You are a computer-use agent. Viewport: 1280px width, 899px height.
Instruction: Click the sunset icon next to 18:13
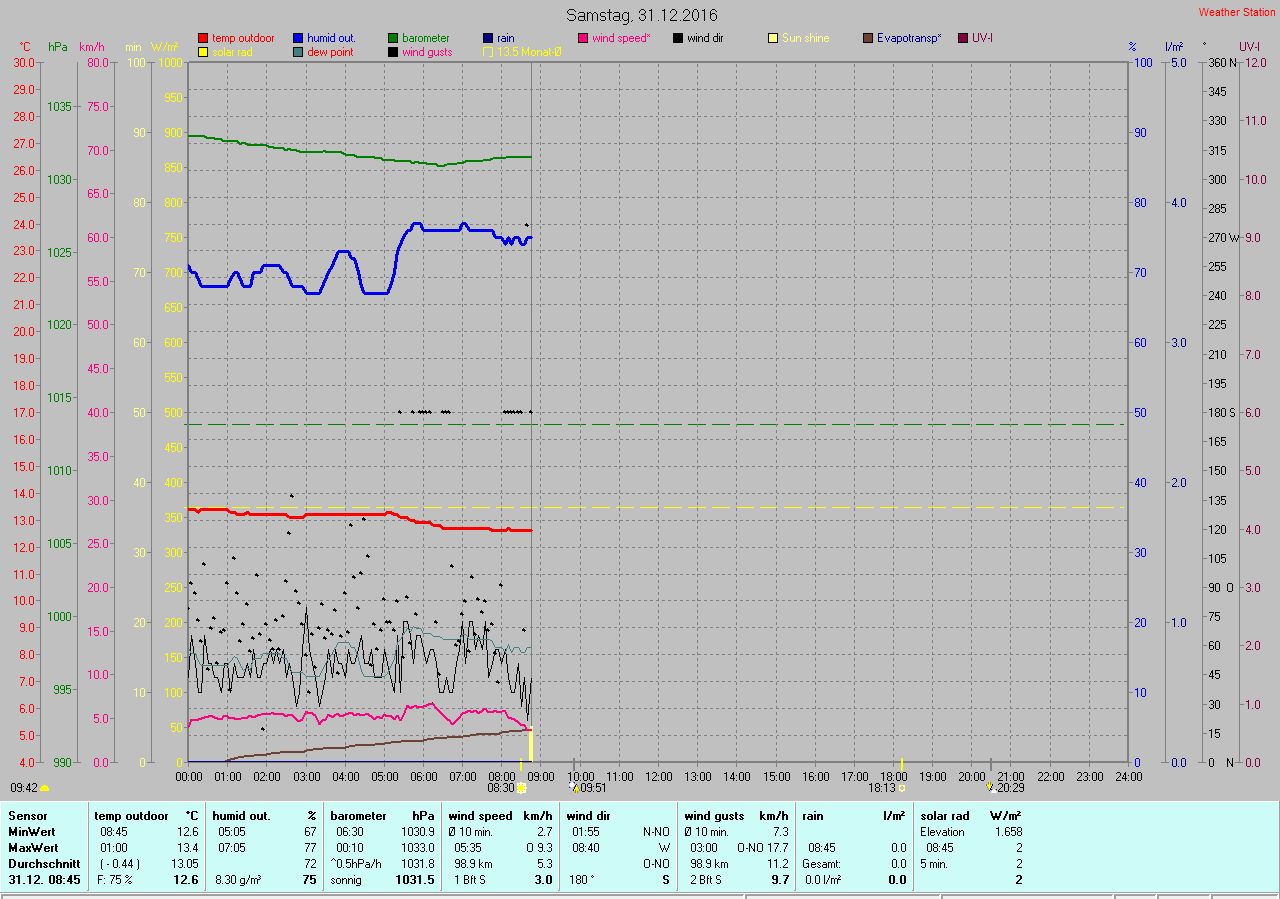901,788
